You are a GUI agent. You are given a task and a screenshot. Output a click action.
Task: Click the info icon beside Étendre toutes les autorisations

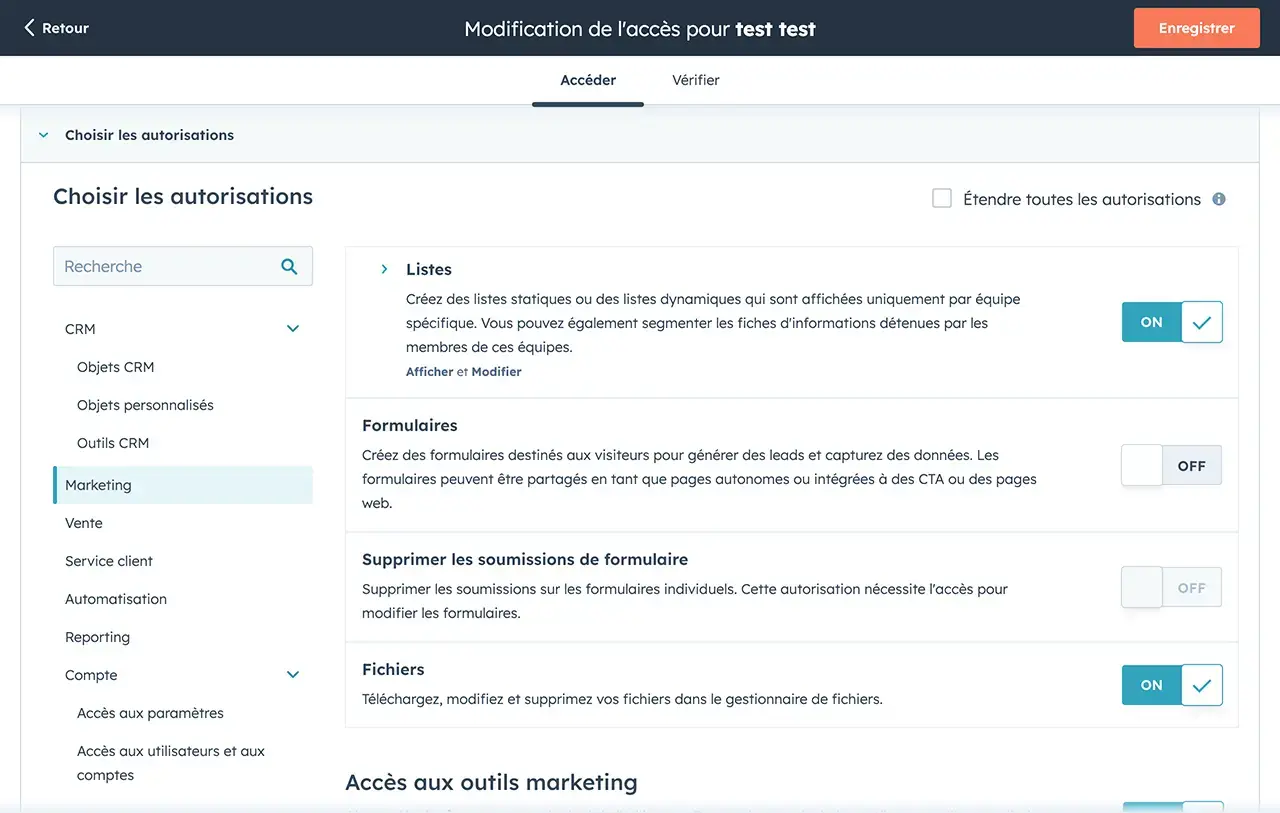[x=1219, y=199]
